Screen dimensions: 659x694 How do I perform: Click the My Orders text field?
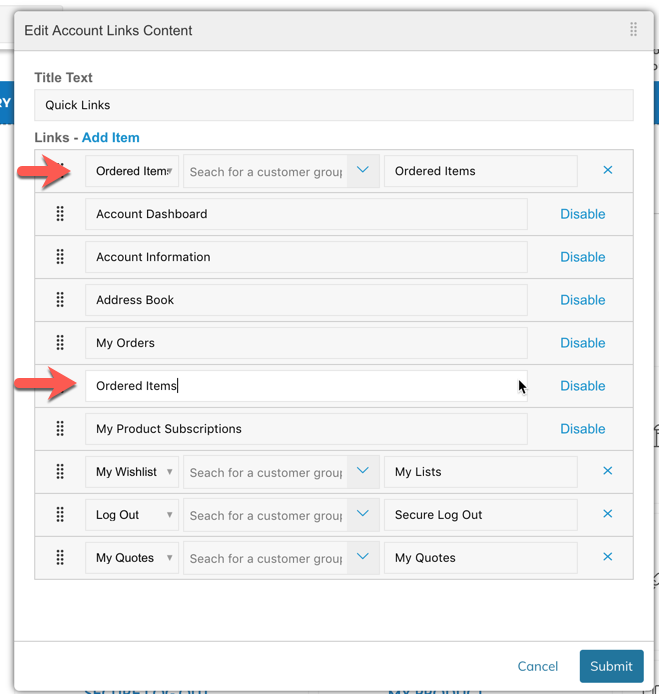(x=306, y=343)
